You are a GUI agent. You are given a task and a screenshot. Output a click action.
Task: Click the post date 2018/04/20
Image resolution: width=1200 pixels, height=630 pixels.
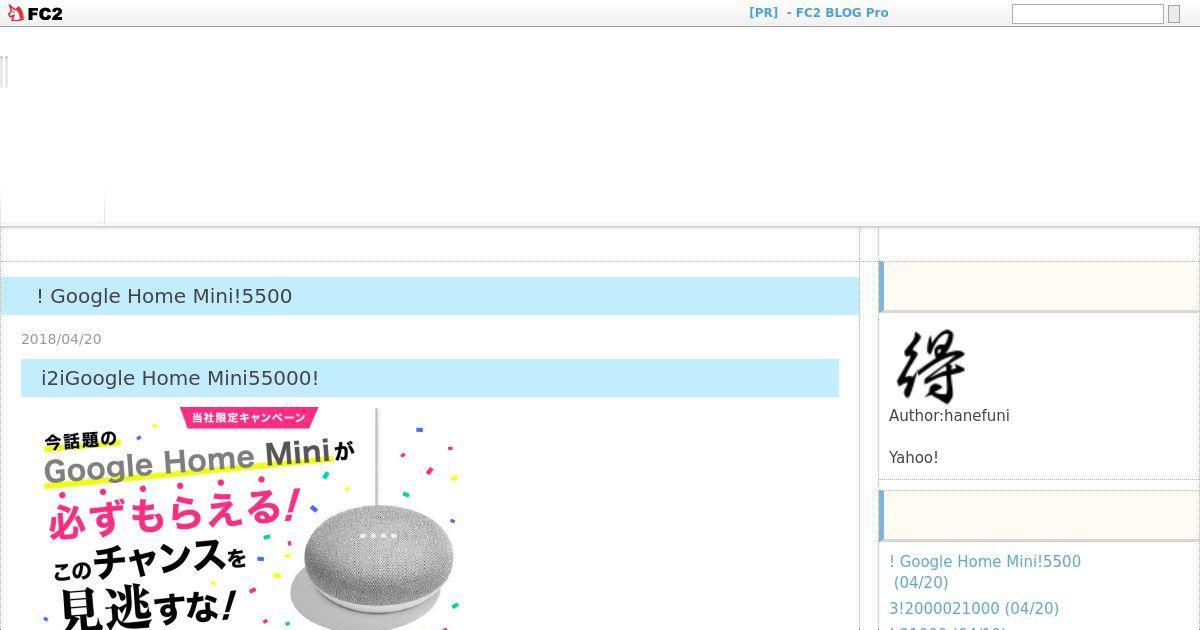click(x=61, y=339)
